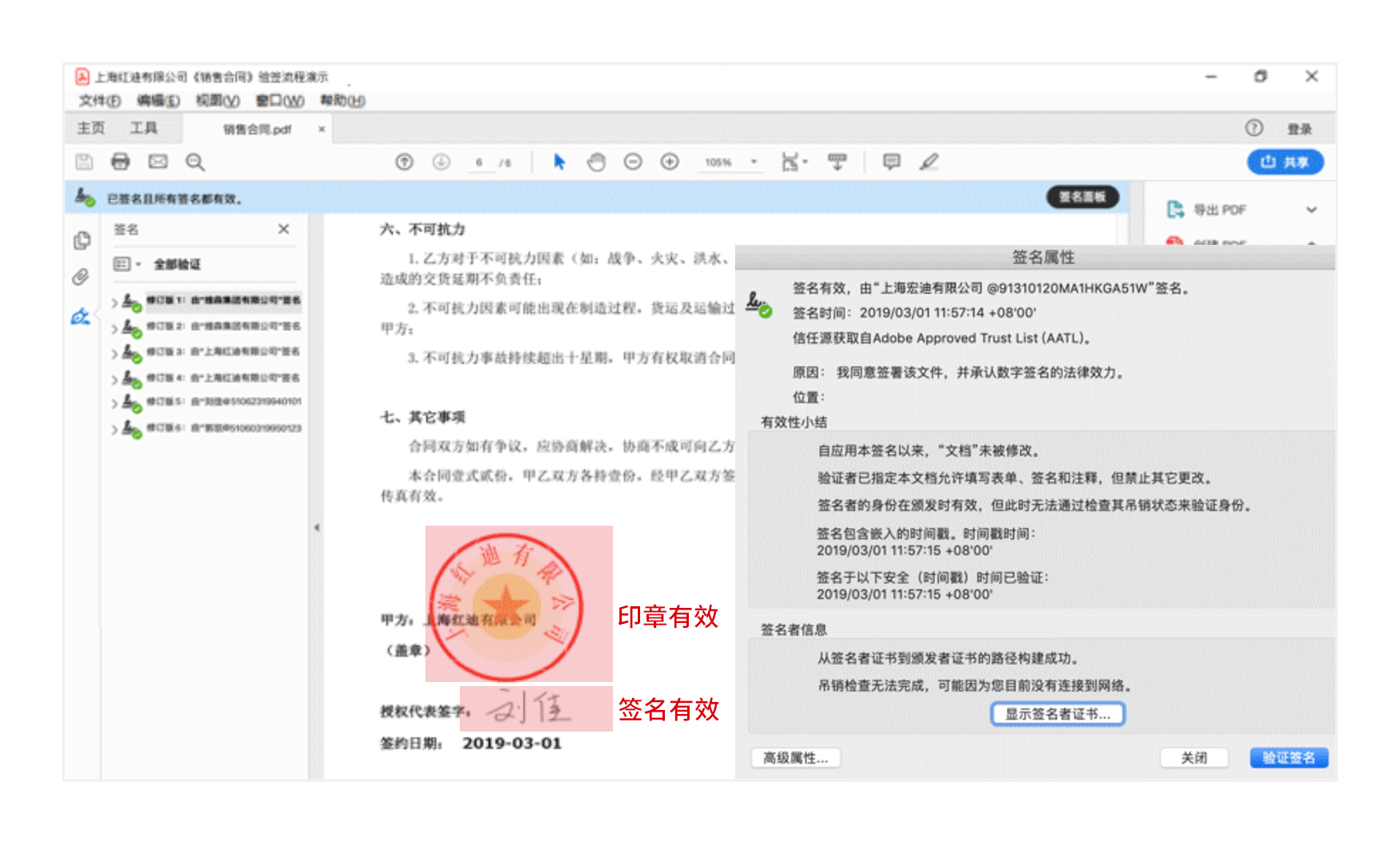The image size is (1400, 844).
Task: Switch to the 工具 tab
Action: click(x=144, y=128)
